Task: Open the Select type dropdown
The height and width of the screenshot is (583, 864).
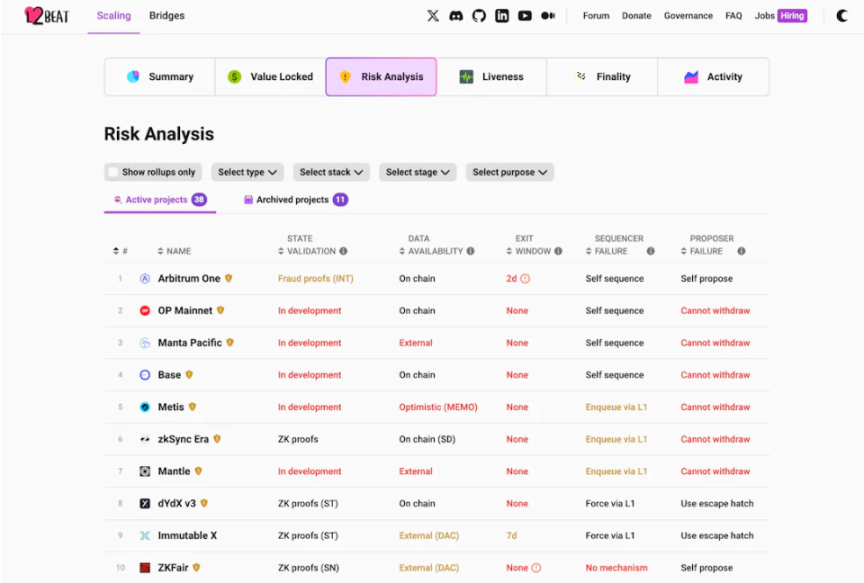Action: click(247, 172)
